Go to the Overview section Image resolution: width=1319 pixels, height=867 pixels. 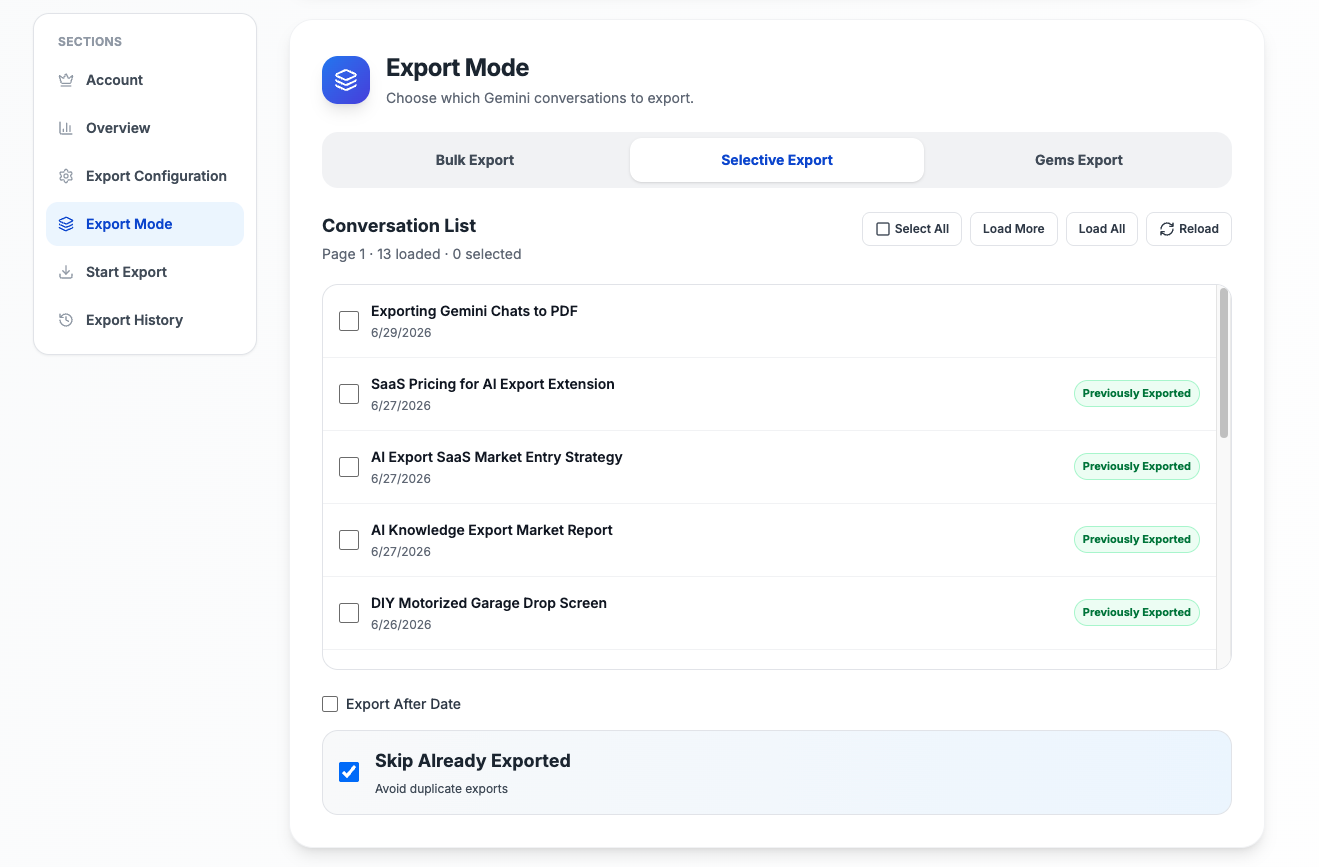145,128
